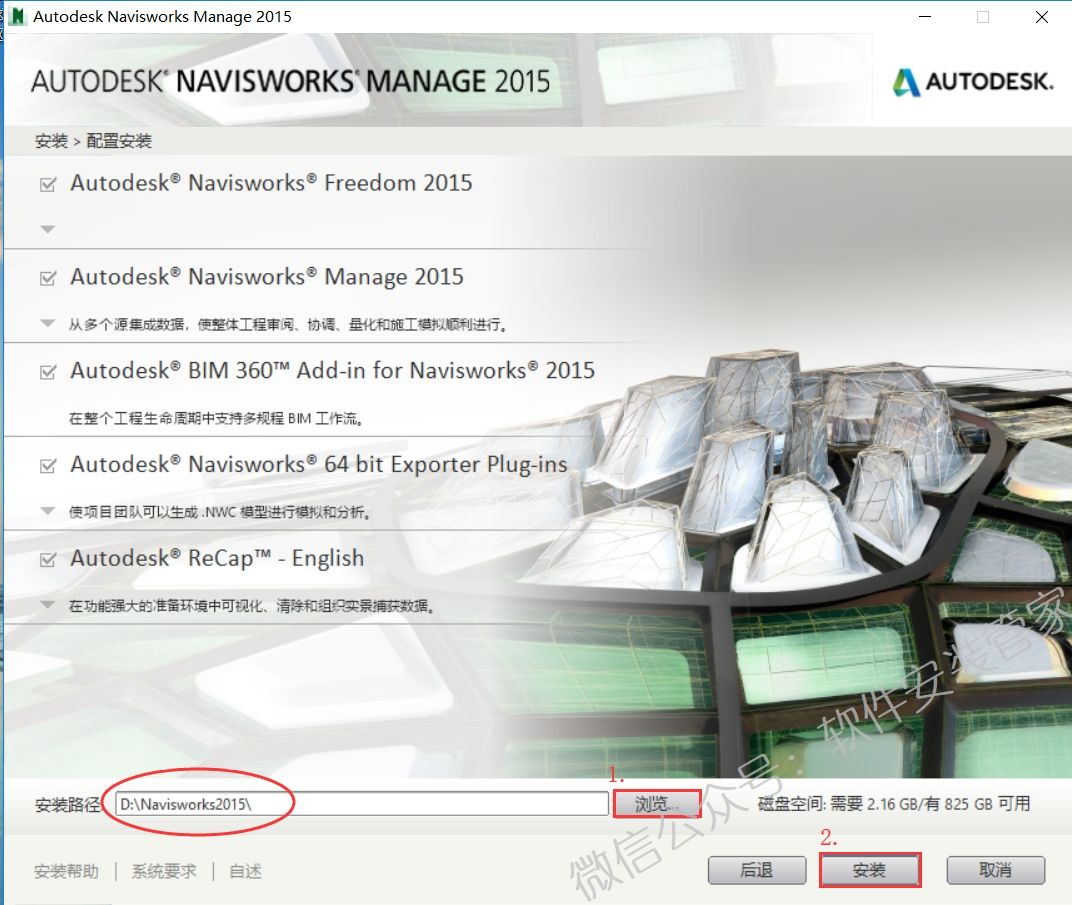Click the 浏览 browse button

pos(657,804)
